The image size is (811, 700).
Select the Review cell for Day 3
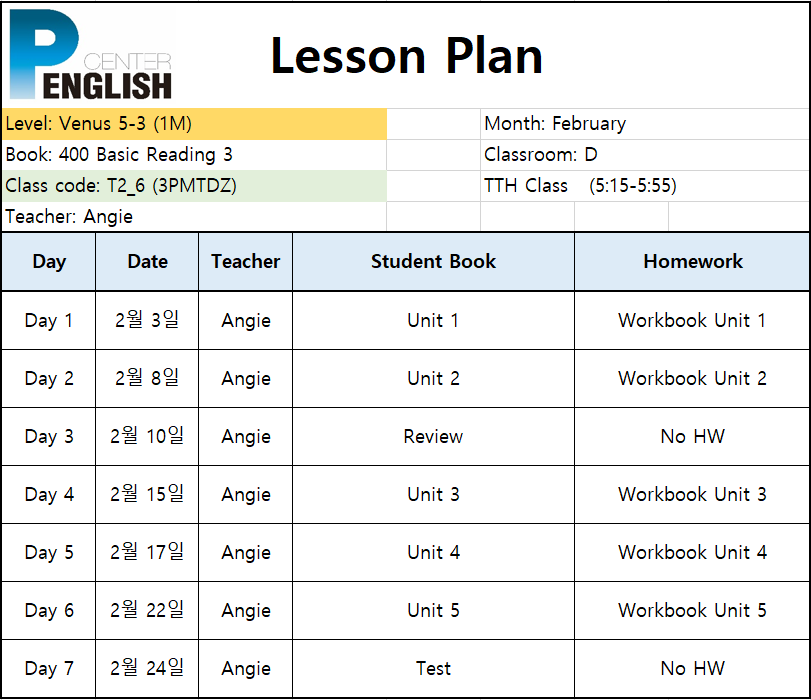[x=433, y=436]
